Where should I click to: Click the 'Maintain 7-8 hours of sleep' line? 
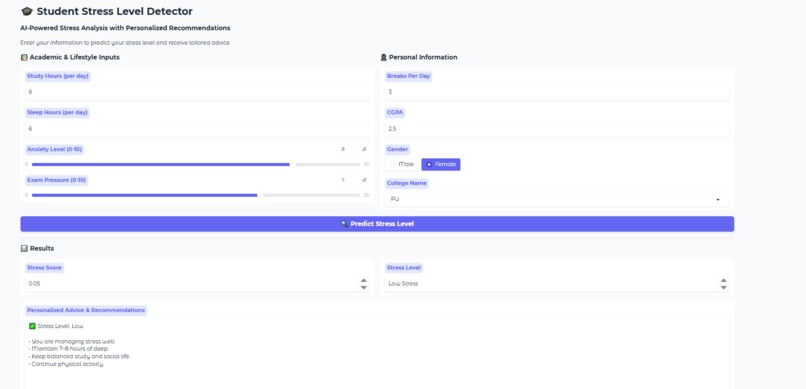[69, 349]
